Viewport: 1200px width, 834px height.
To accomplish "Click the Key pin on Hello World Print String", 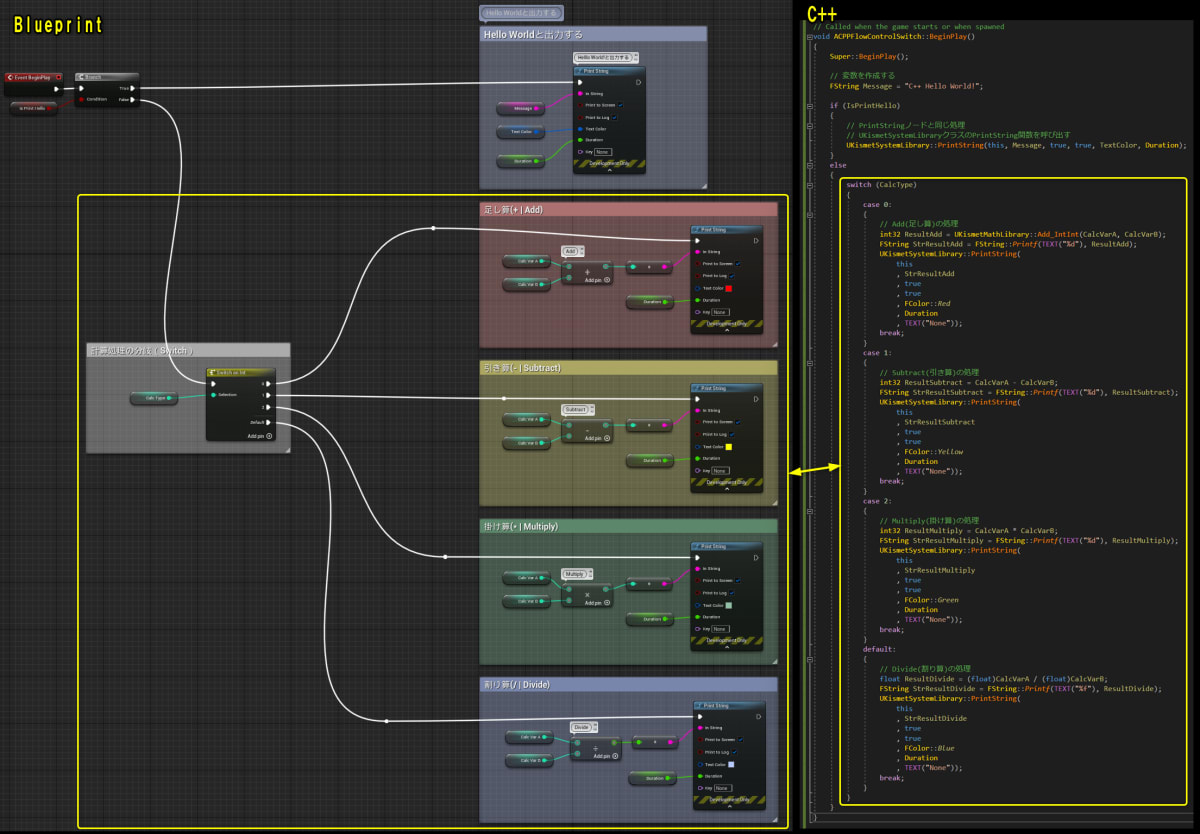I will [x=580, y=152].
